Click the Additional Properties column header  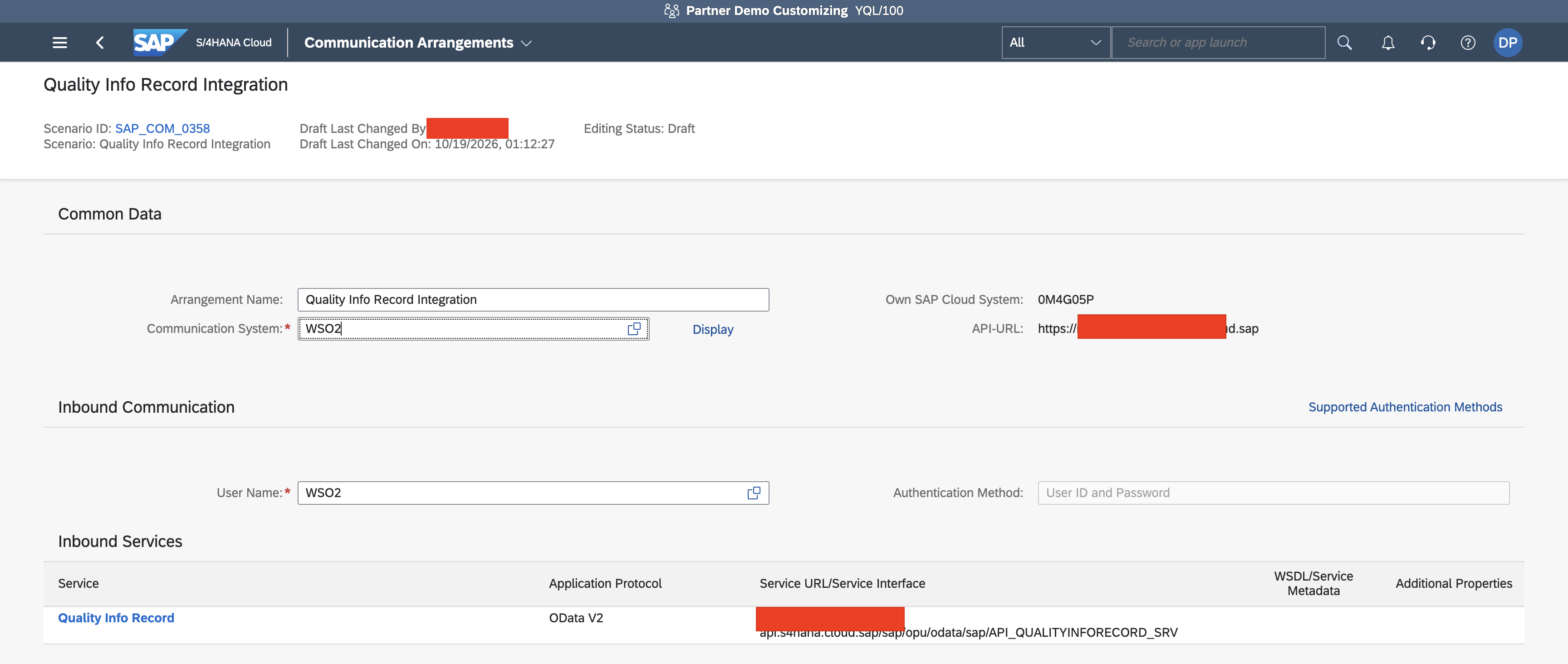point(1454,584)
